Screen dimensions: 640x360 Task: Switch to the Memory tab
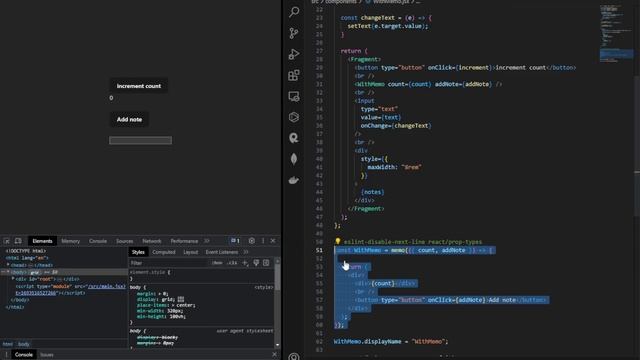click(71, 241)
